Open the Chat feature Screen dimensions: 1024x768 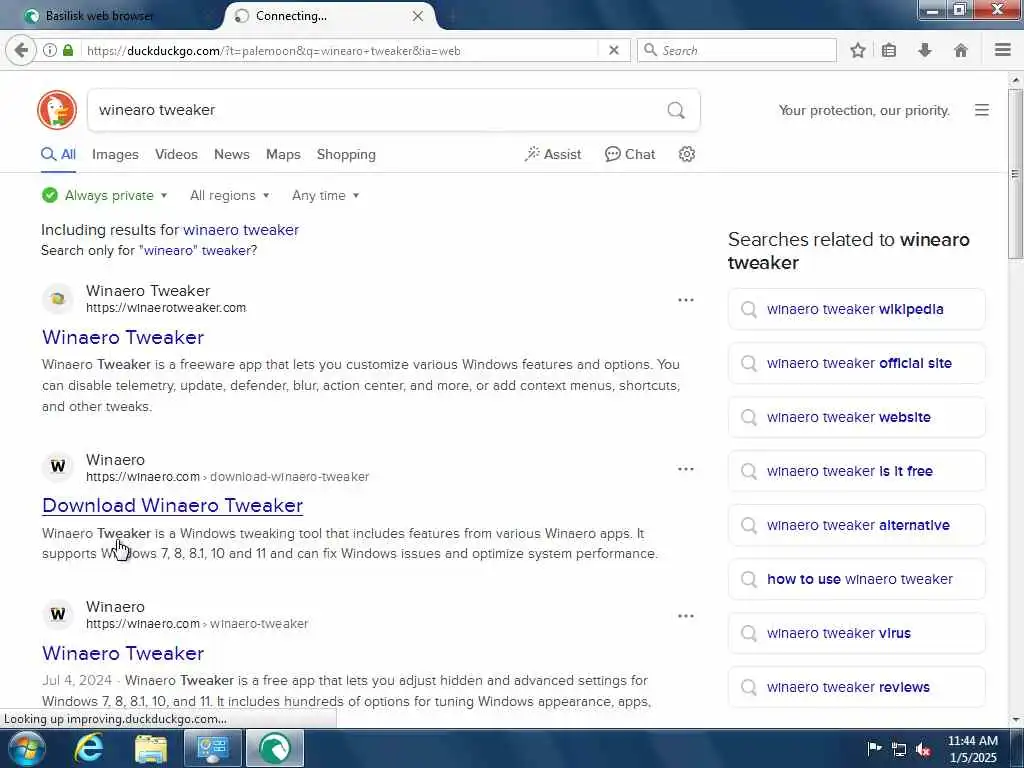(630, 155)
